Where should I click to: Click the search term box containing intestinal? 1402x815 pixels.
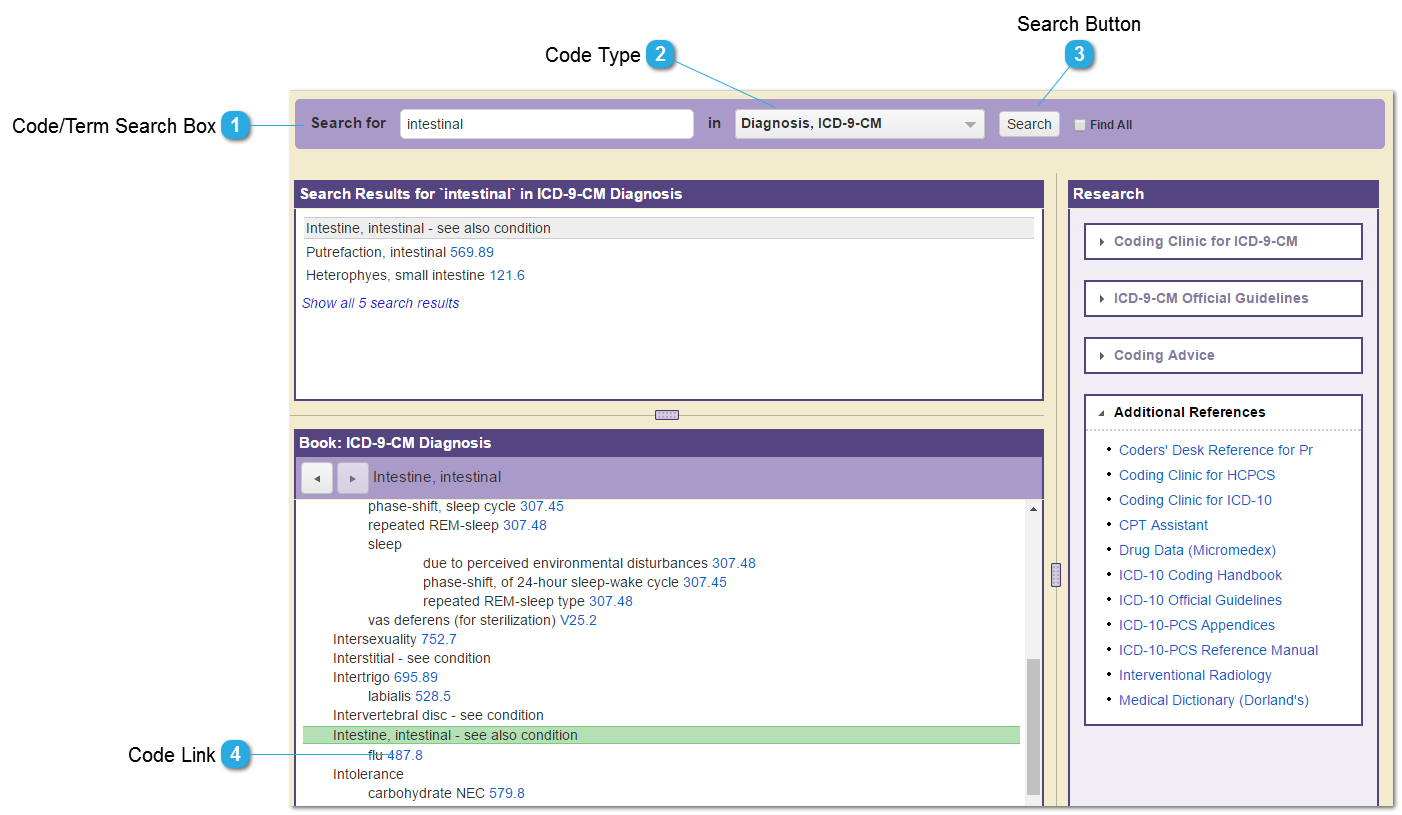(547, 124)
